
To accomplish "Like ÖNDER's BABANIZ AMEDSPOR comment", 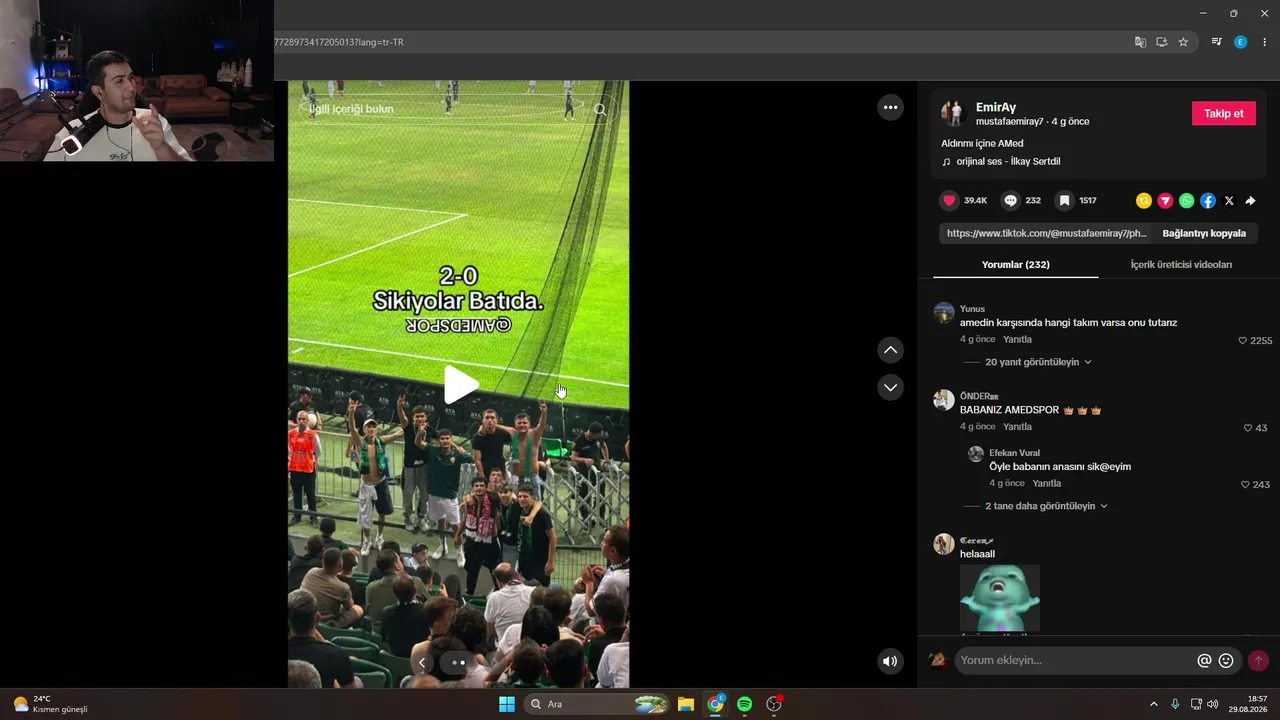I will pos(1248,428).
